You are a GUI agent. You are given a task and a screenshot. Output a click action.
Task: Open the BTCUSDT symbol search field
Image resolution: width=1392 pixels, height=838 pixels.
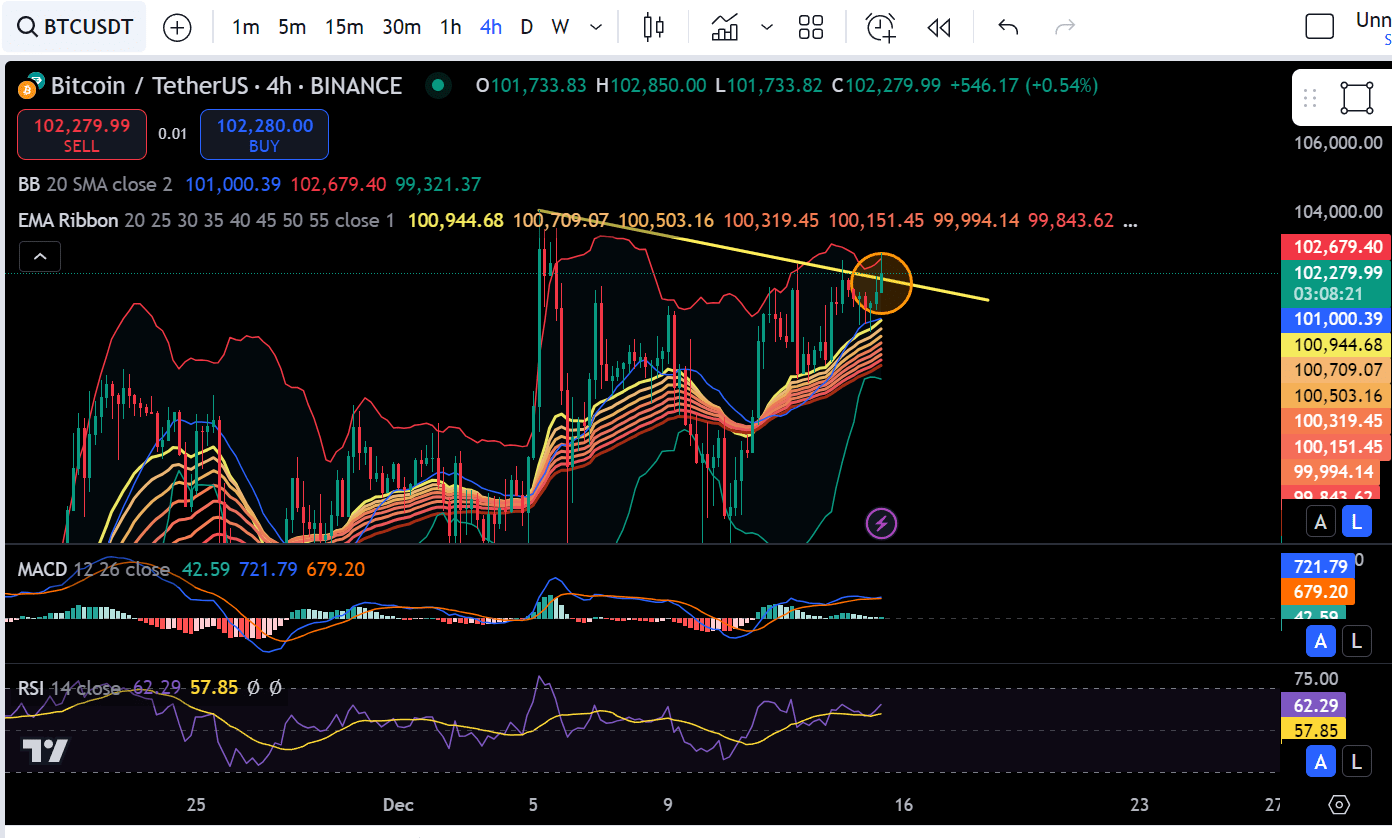[75, 27]
